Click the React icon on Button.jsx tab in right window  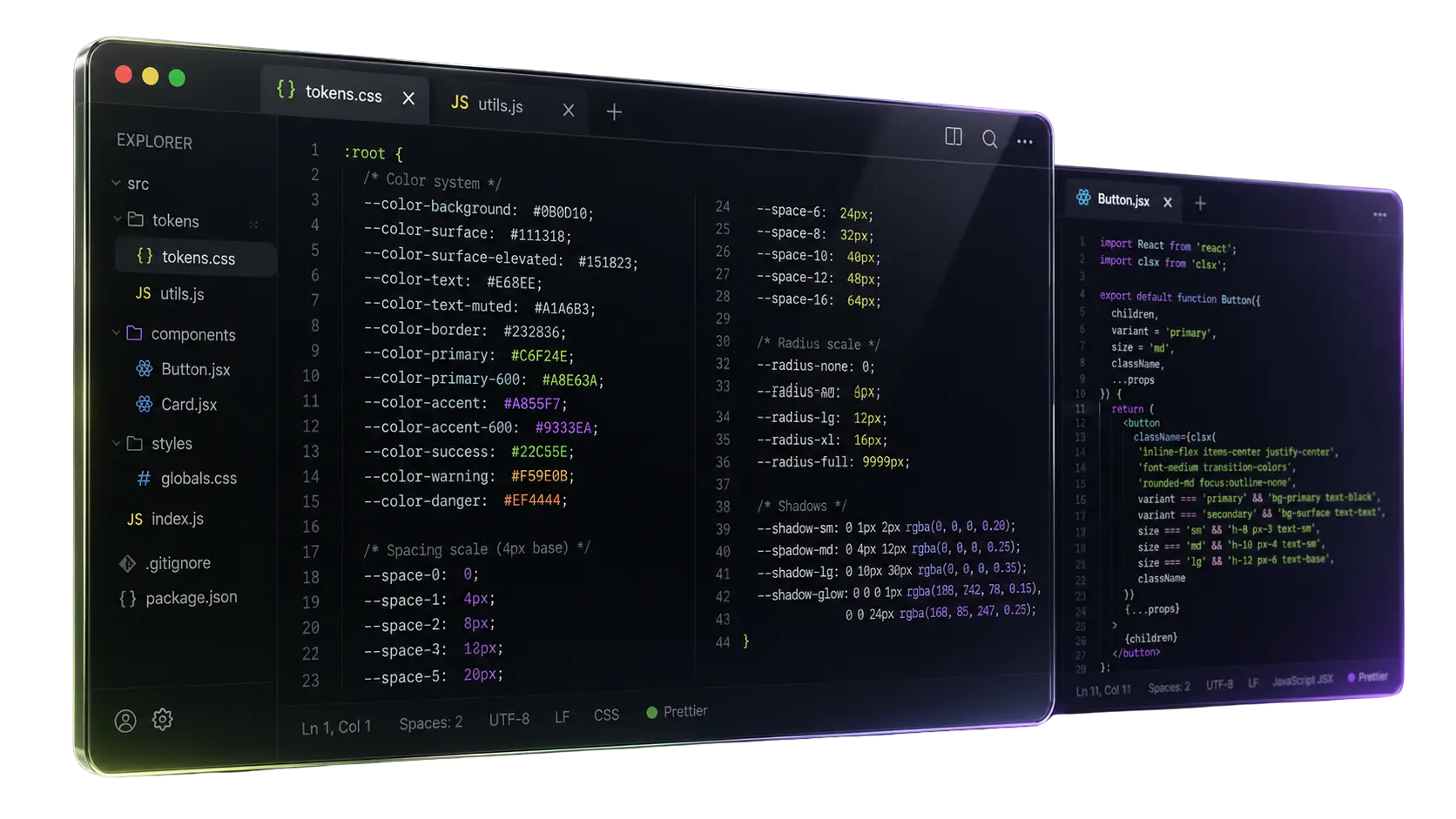[1083, 198]
